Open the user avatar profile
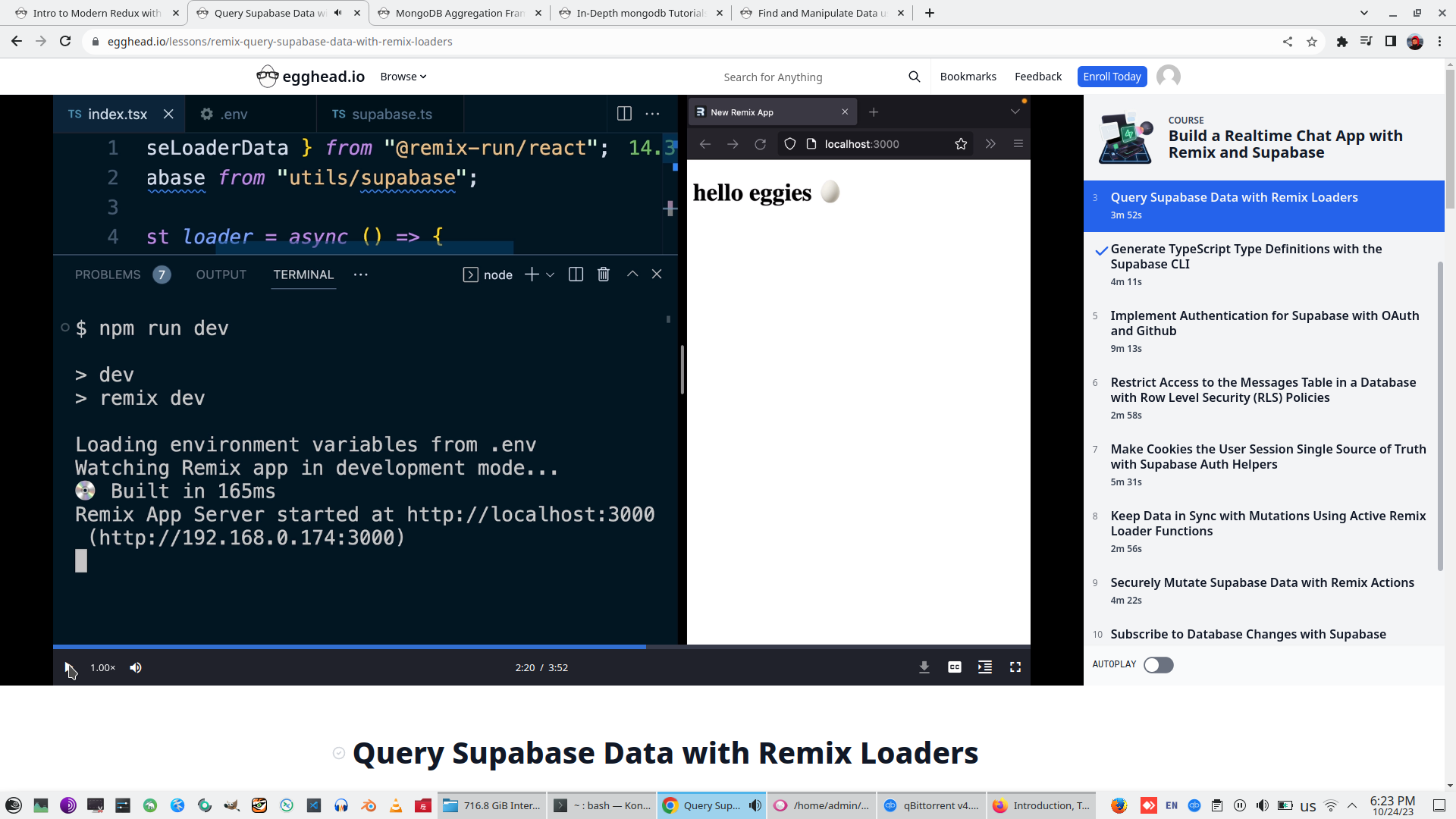This screenshot has height=819, width=1456. 1168,77
